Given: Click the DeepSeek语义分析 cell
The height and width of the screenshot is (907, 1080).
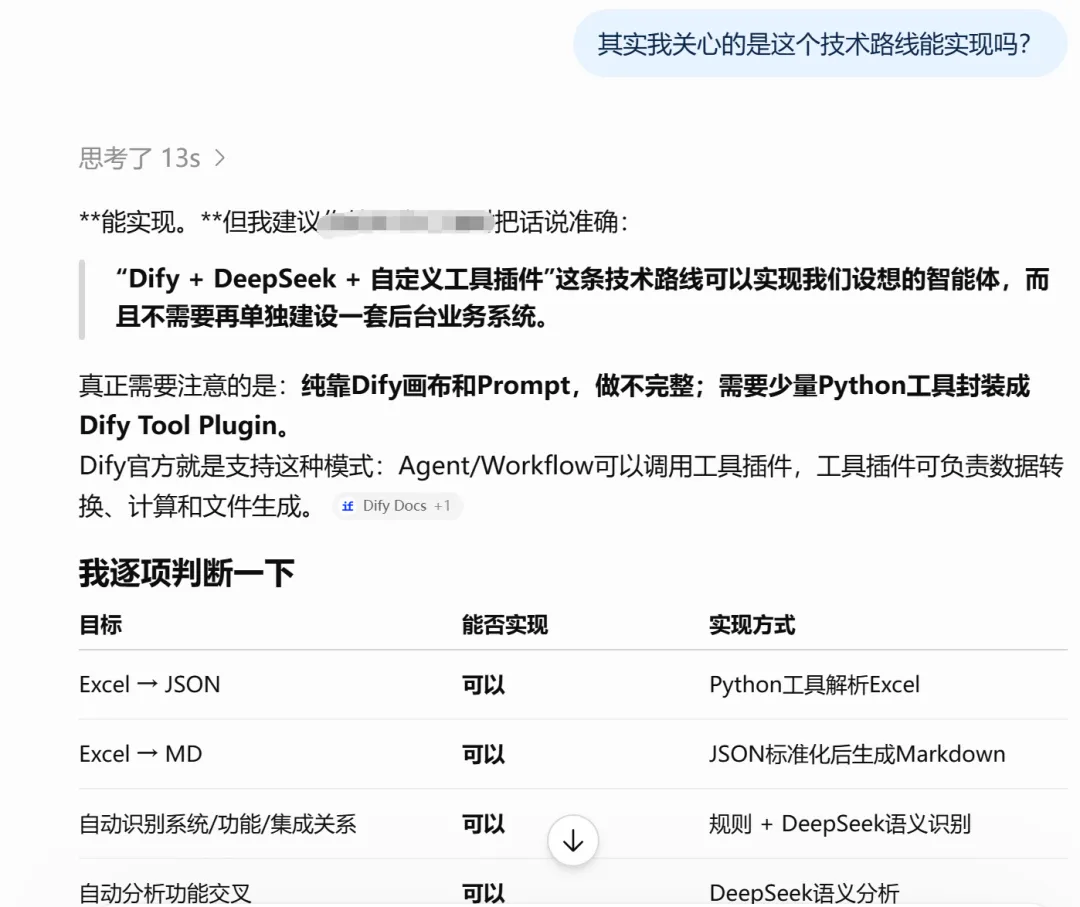Looking at the screenshot, I should click(804, 893).
